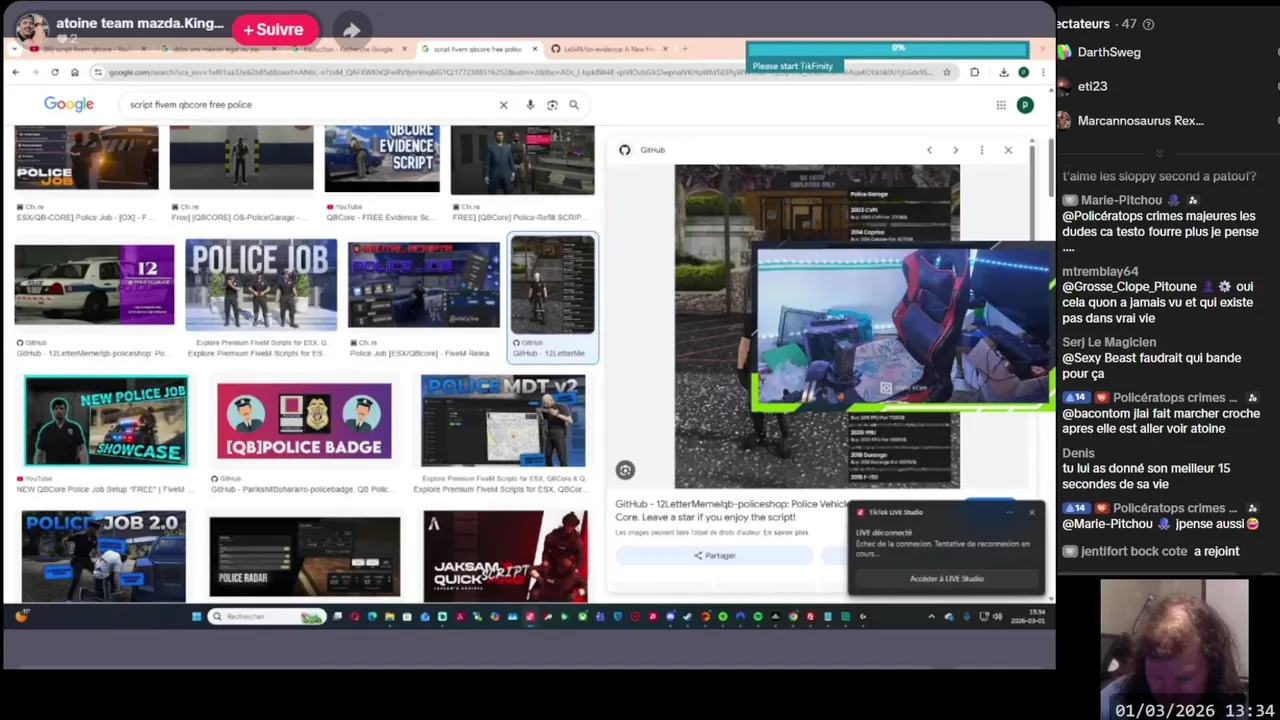Screen dimensions: 1280x720
Task: Click the info icon beside spectators count
Action: click(x=1148, y=24)
